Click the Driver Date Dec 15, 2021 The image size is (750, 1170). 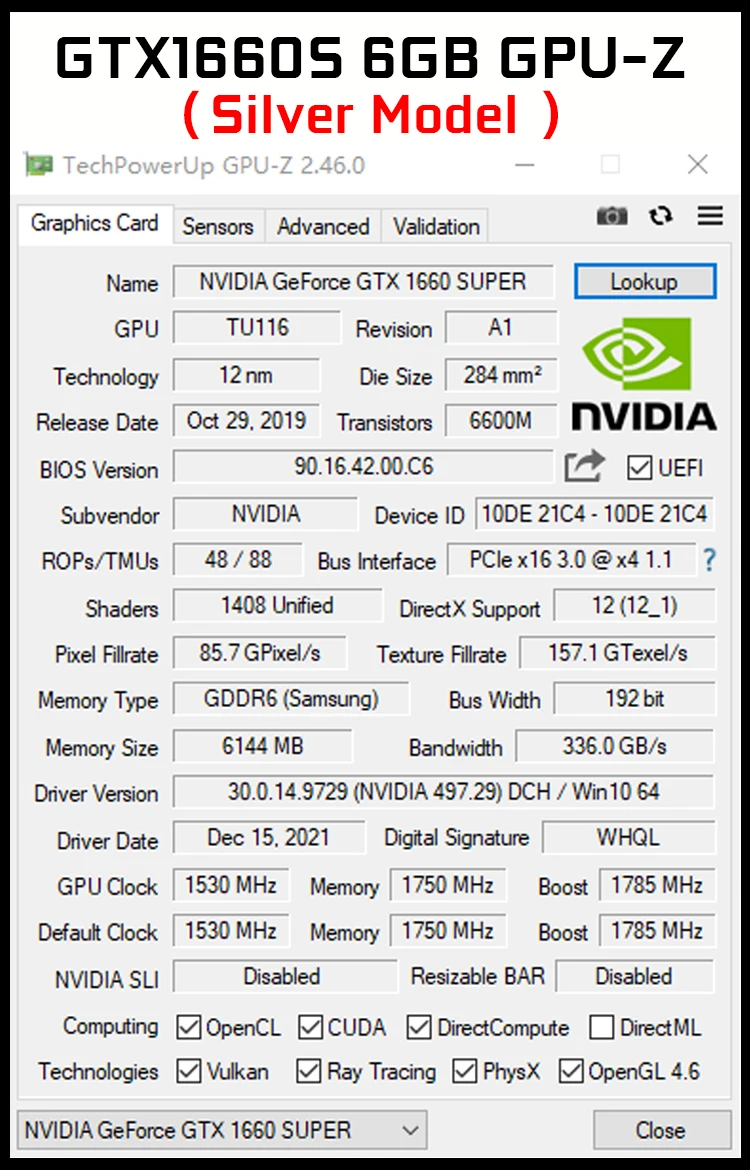[269, 838]
